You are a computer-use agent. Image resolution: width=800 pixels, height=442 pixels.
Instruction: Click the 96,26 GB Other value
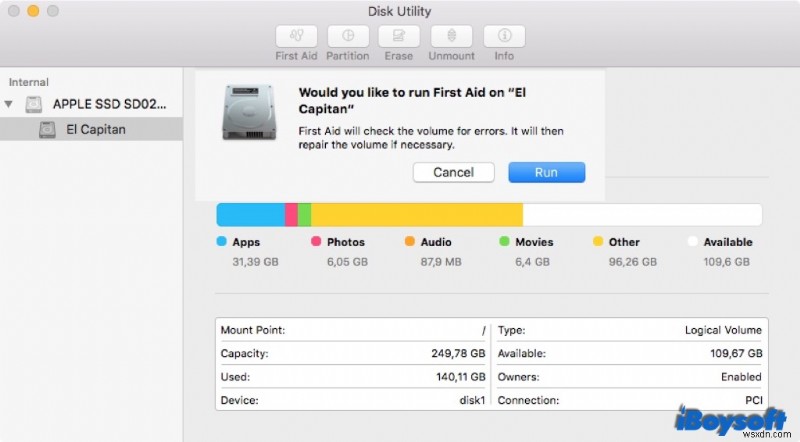tap(633, 262)
